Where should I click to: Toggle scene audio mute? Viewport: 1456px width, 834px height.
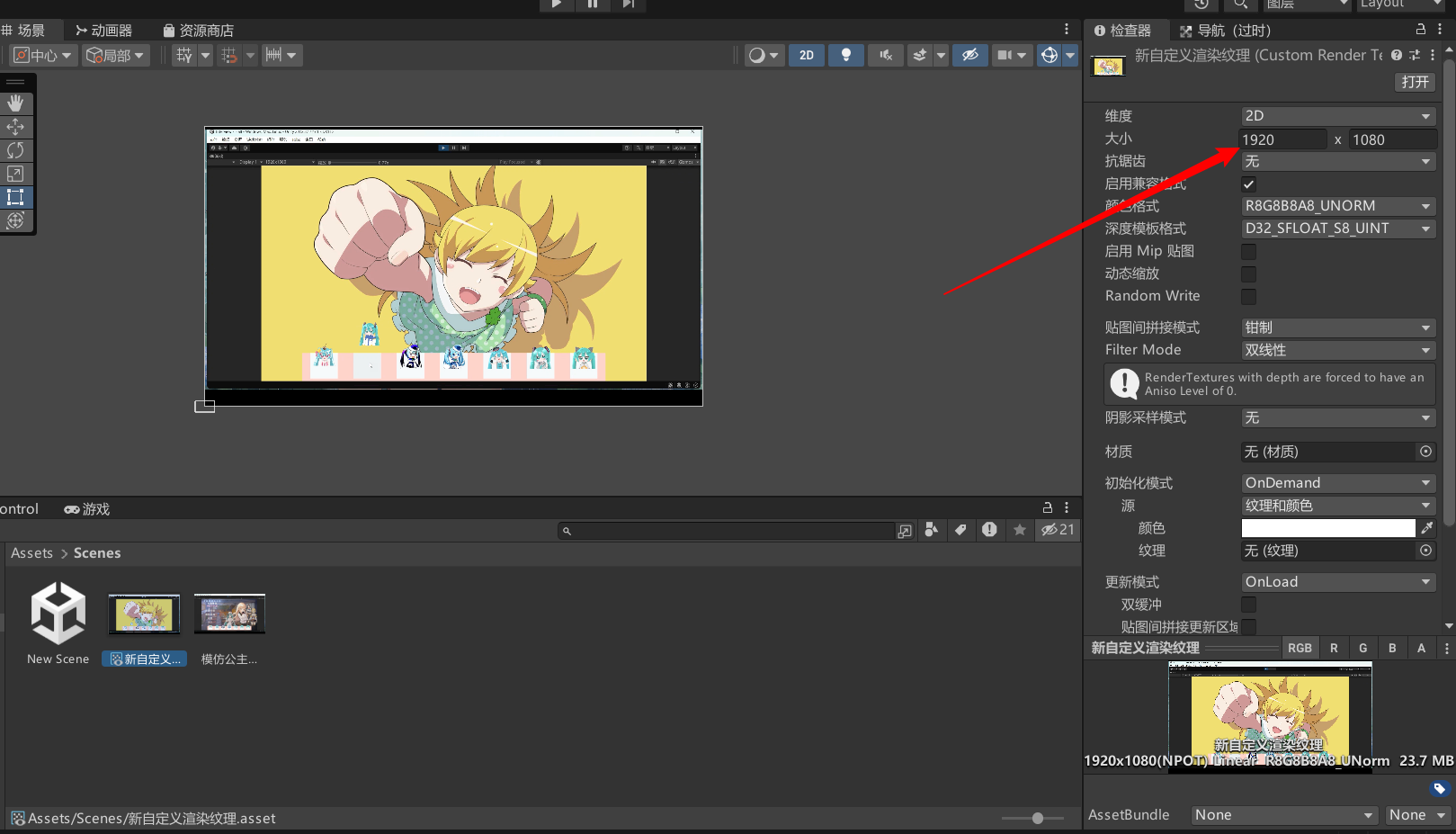(x=886, y=55)
